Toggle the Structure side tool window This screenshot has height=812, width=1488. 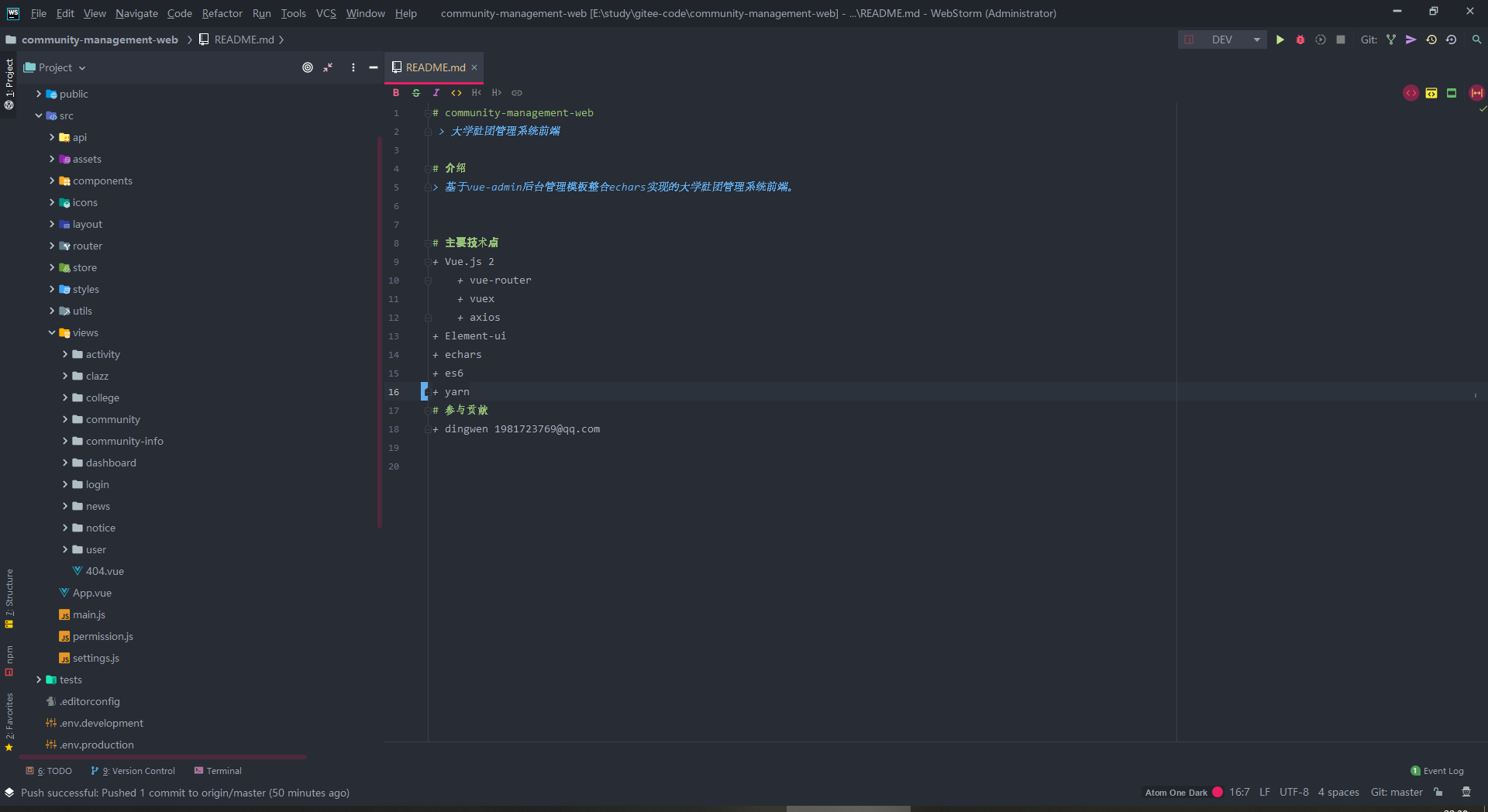[x=9, y=598]
